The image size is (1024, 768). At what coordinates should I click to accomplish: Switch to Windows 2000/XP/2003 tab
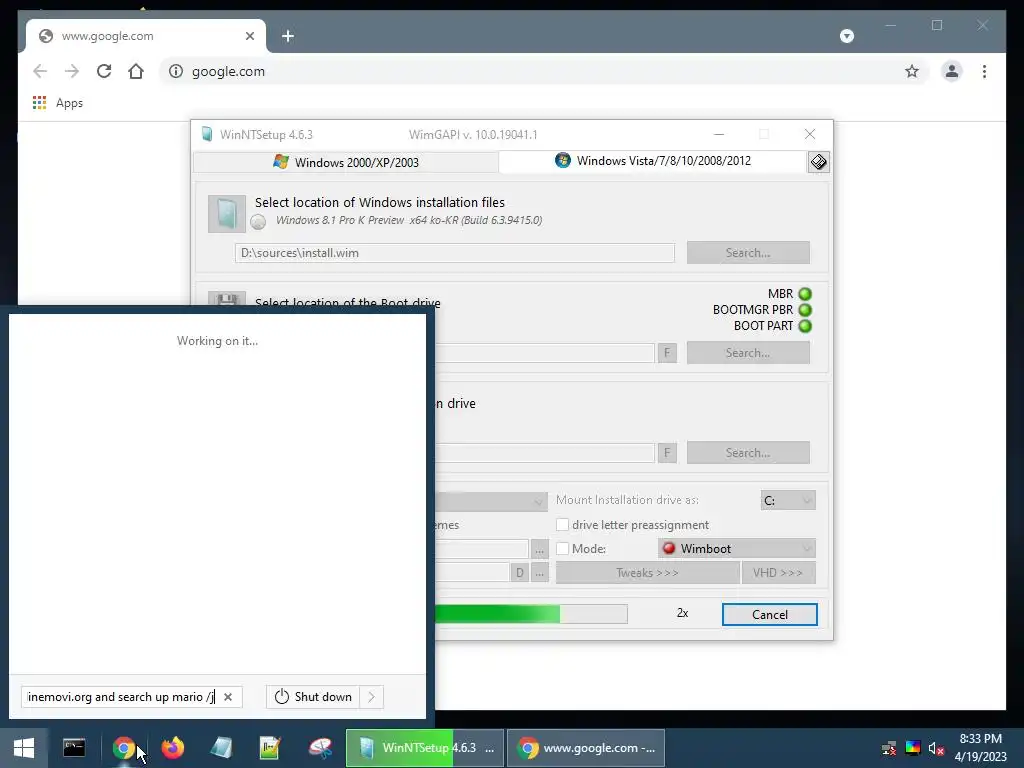pyautogui.click(x=346, y=162)
